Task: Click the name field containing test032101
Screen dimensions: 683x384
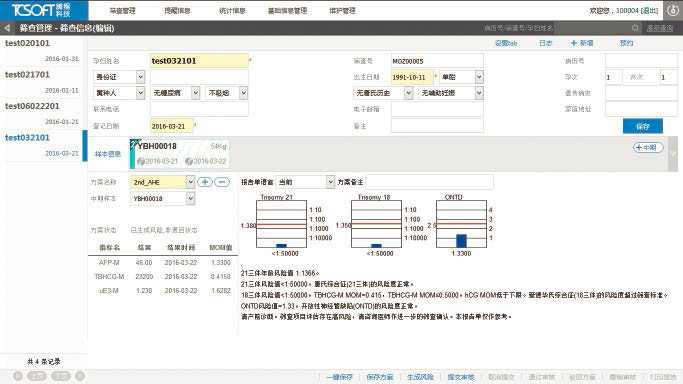Action: [199, 61]
